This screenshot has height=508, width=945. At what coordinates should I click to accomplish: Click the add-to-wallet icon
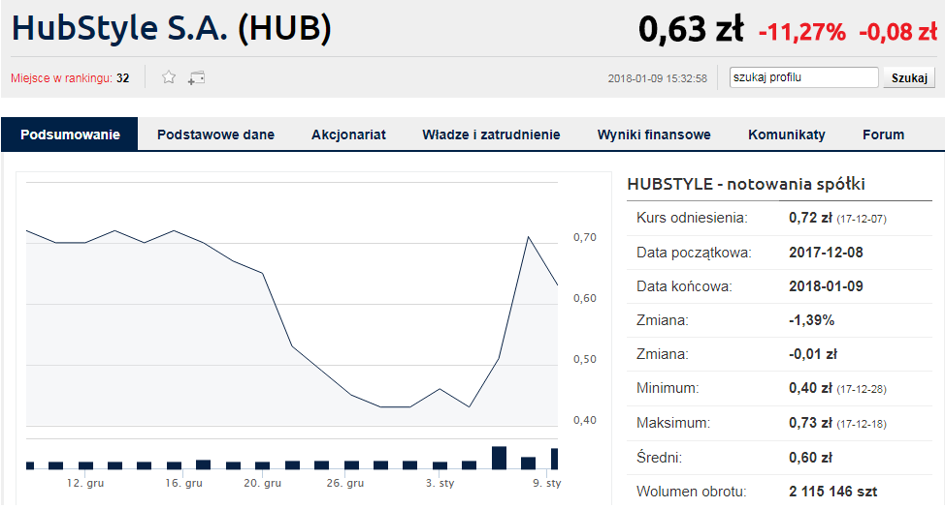[x=196, y=78]
